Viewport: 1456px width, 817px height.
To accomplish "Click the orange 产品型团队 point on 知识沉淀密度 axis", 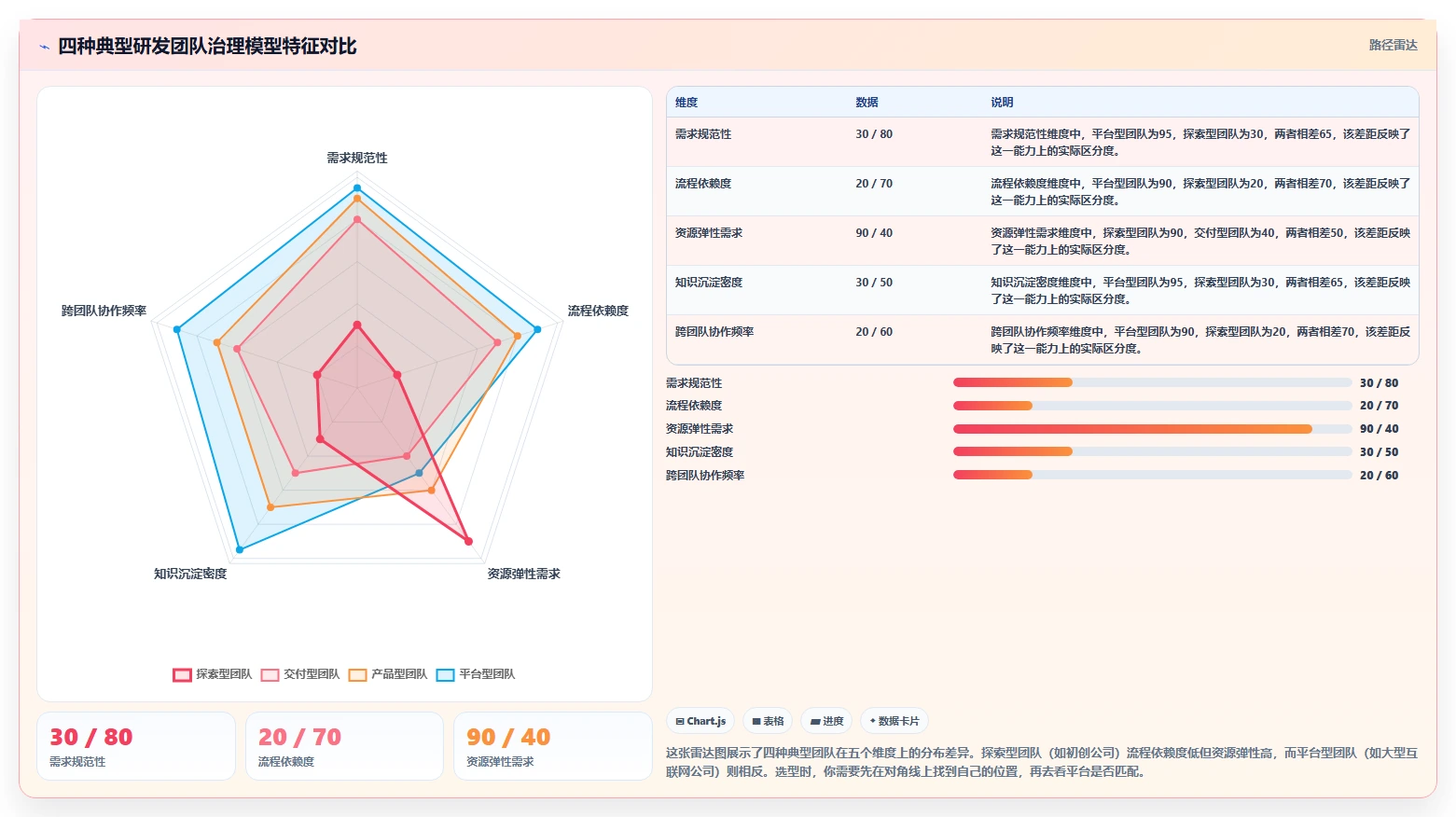I will click(x=270, y=507).
